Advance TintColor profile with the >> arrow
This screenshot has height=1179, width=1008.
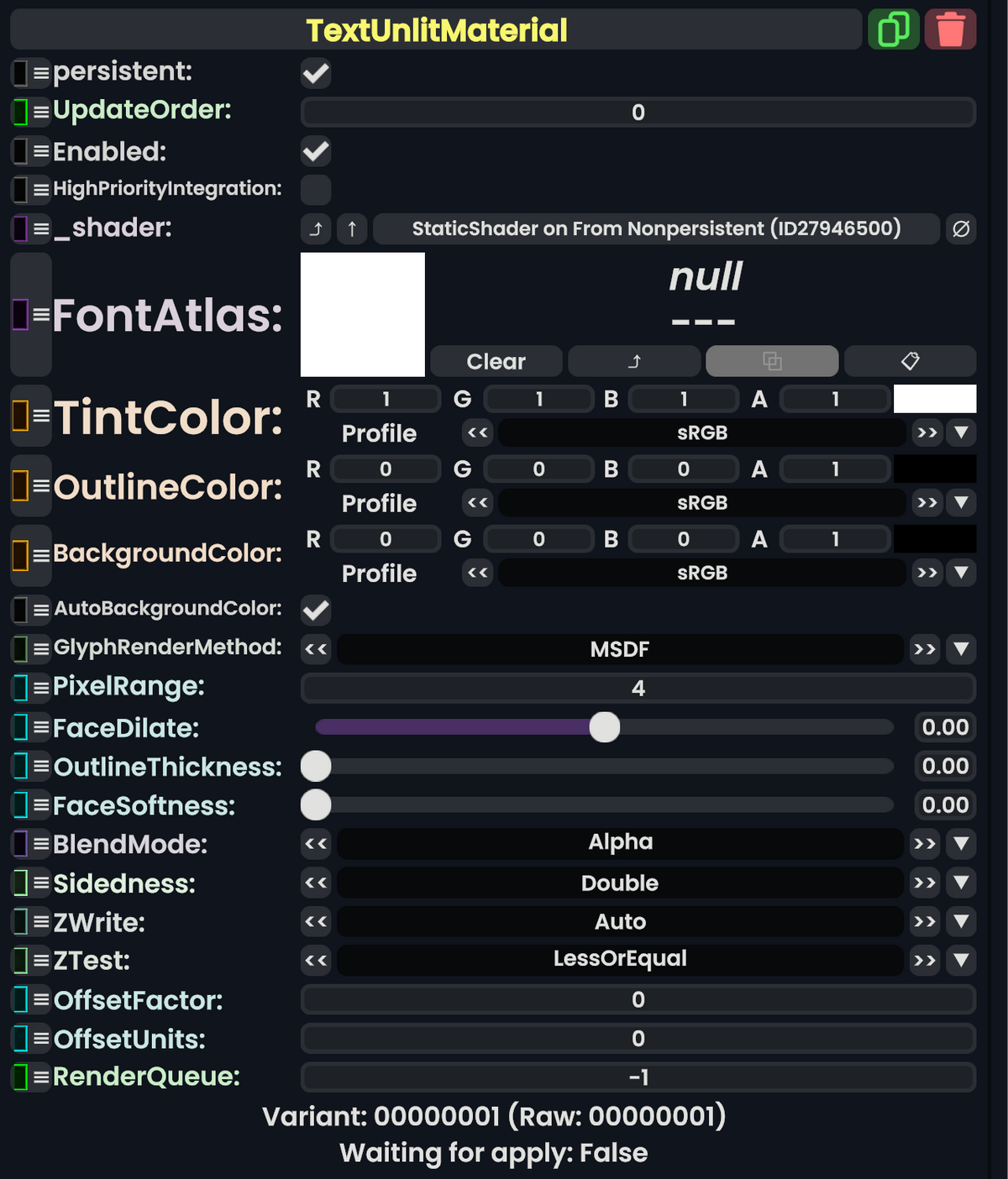pyautogui.click(x=928, y=433)
